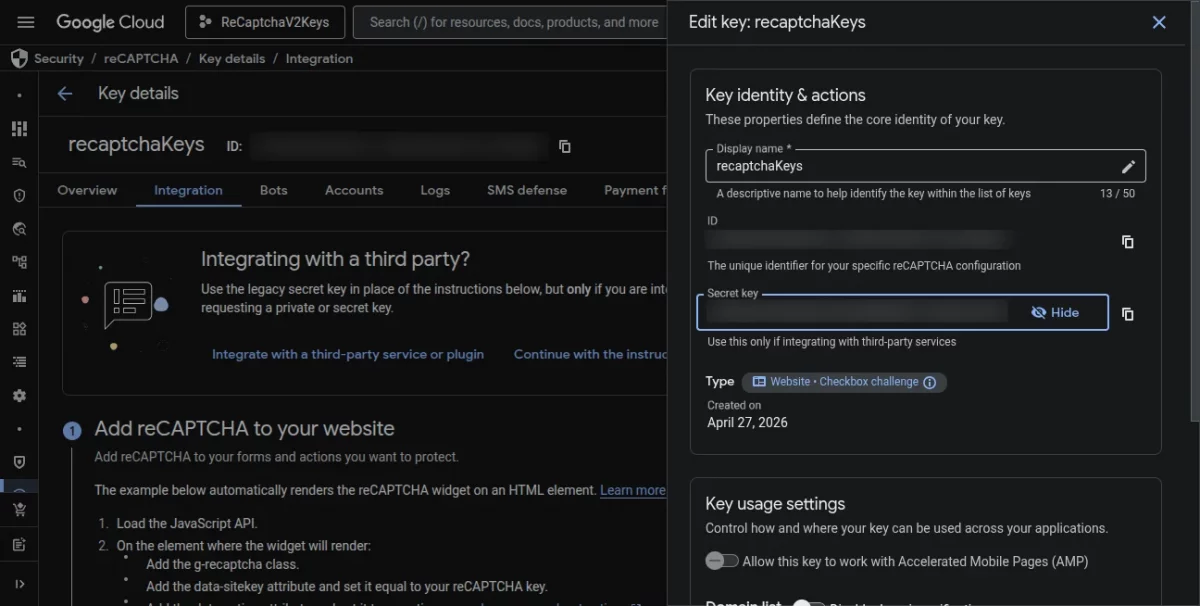Screen dimensions: 1200x606
Task: Open the bar chart icon in sidebar
Action: pyautogui.click(x=19, y=296)
